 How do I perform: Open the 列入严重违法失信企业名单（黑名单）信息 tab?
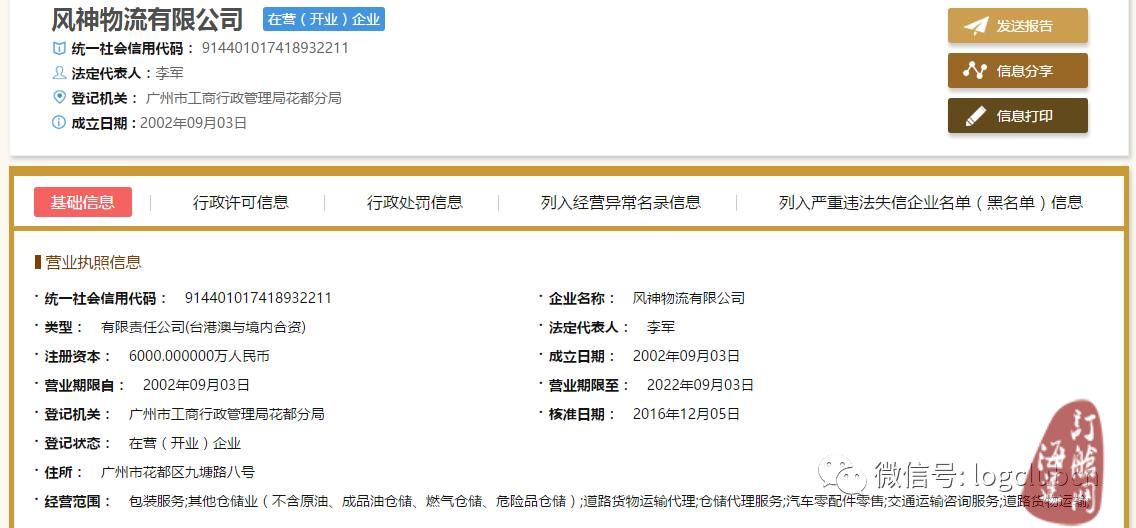coord(930,202)
